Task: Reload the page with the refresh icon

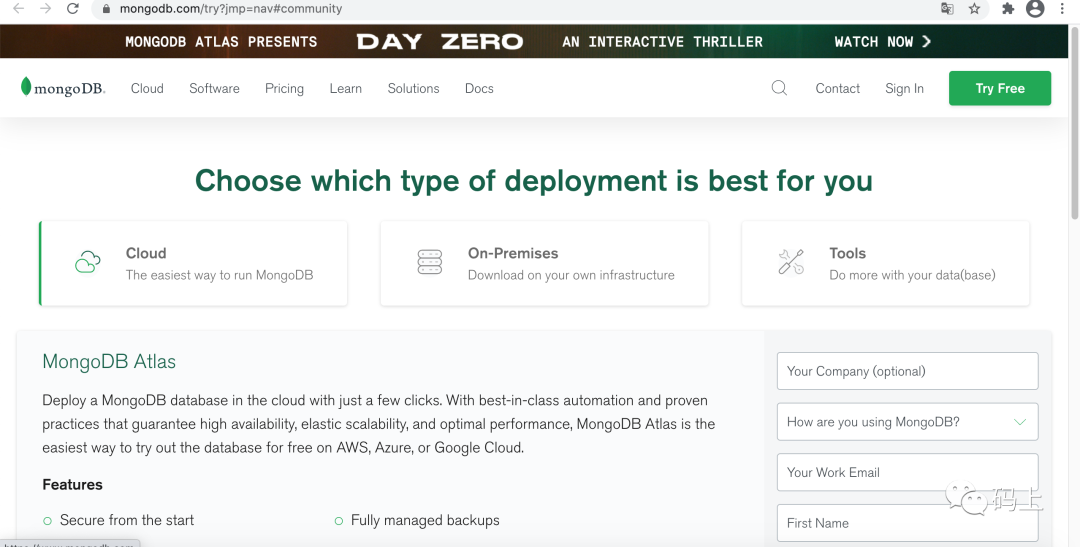Action: coord(73,9)
